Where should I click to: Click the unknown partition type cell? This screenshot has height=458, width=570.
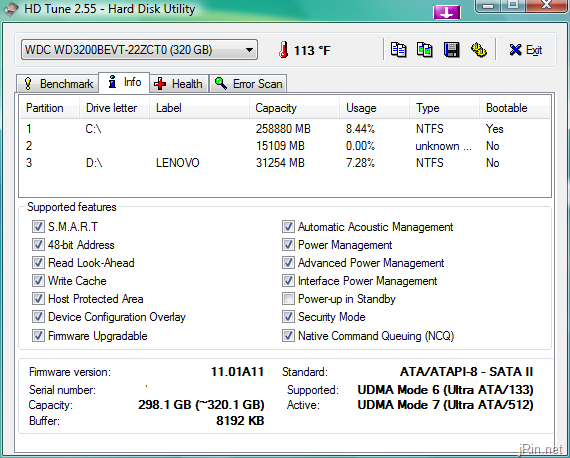[x=443, y=146]
